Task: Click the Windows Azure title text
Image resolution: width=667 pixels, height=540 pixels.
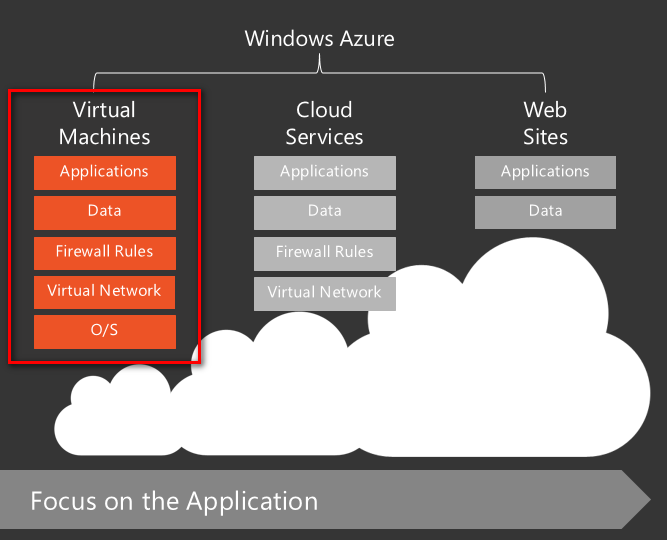Action: 319,39
